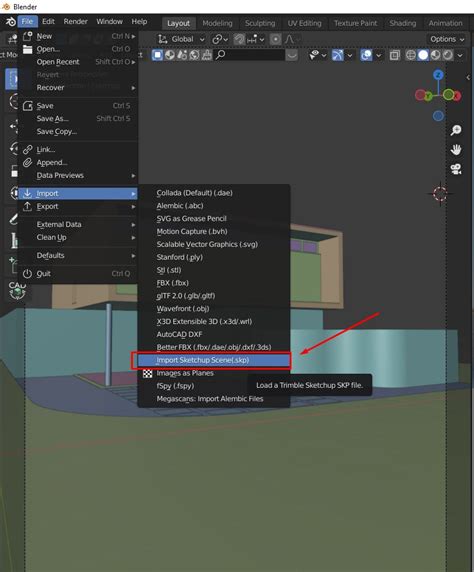
Task: Click the button right of the search field
Action: point(292,55)
